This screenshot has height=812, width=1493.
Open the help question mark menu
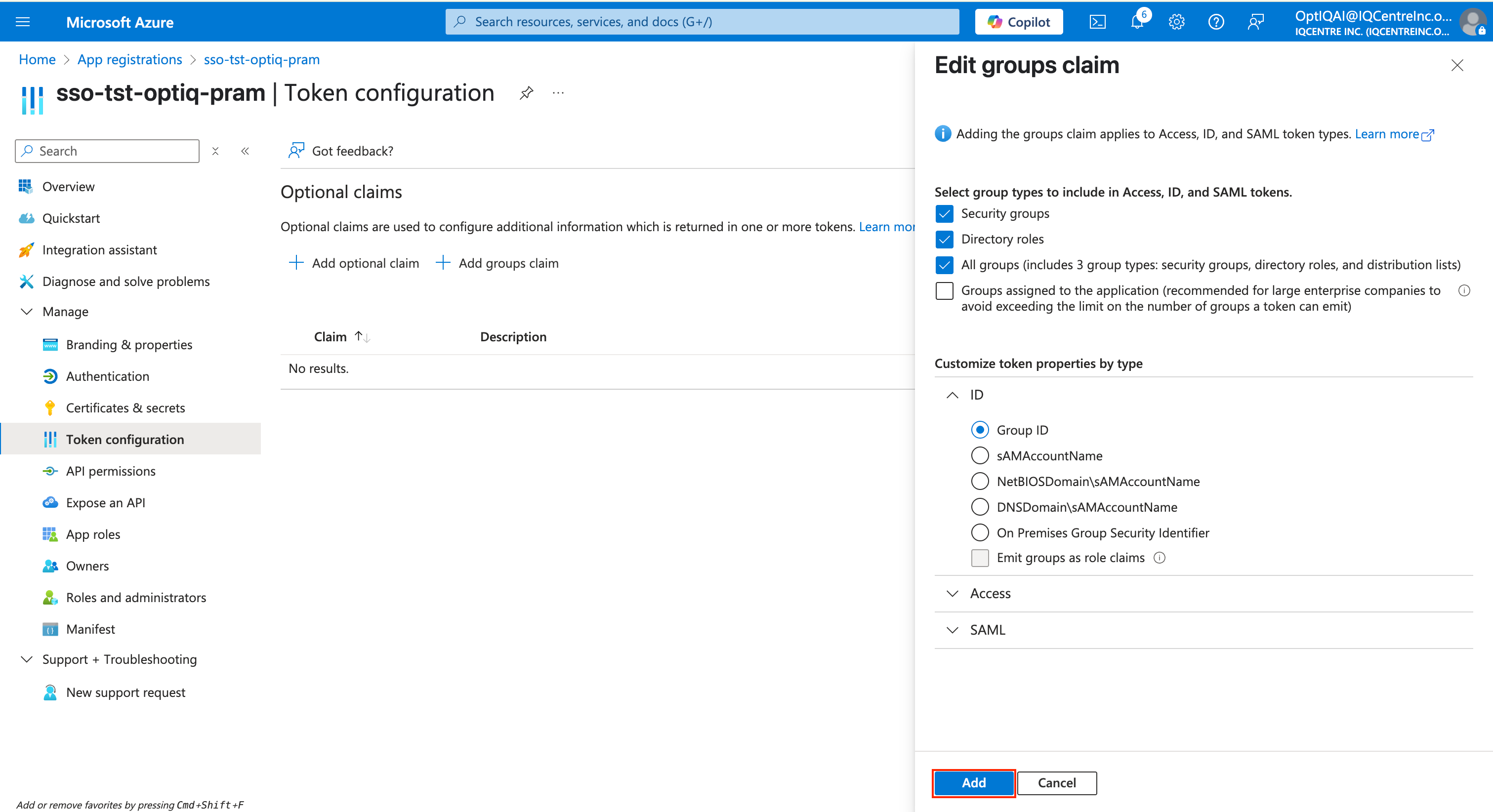(x=1216, y=22)
